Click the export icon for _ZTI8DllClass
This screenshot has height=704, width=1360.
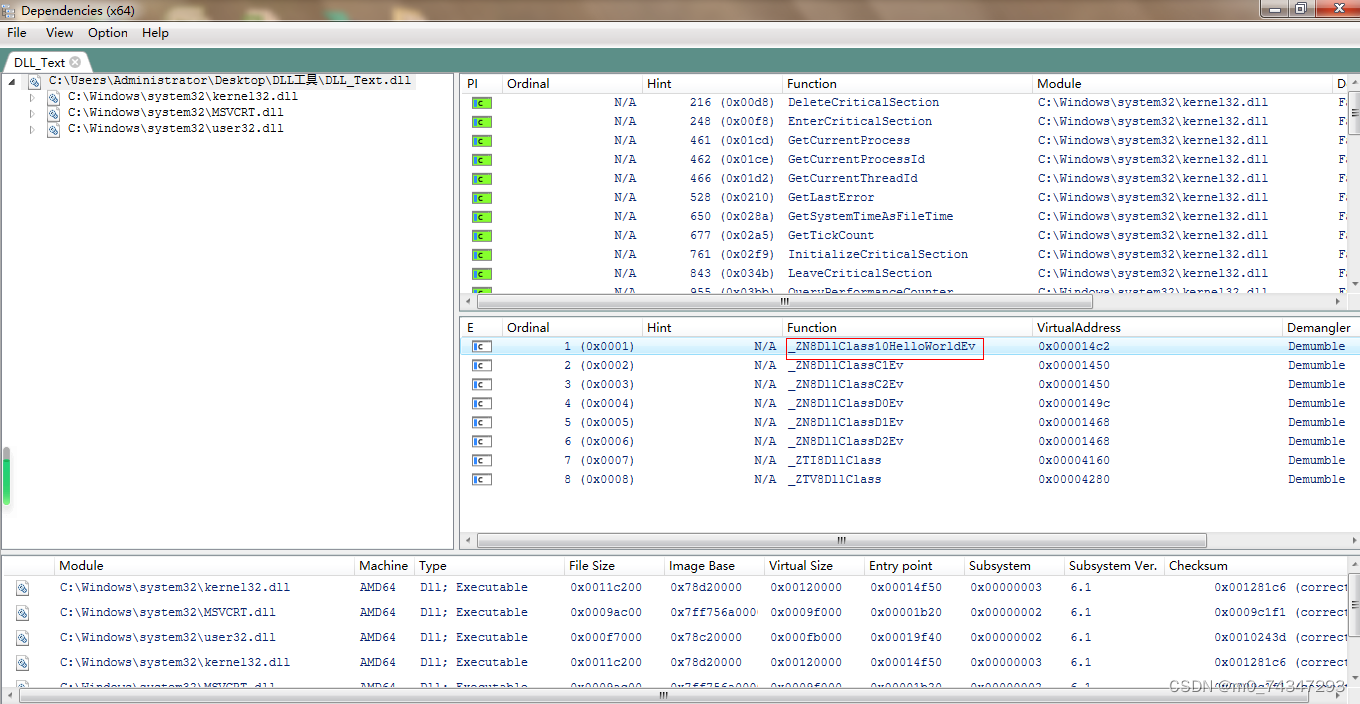(x=482, y=461)
